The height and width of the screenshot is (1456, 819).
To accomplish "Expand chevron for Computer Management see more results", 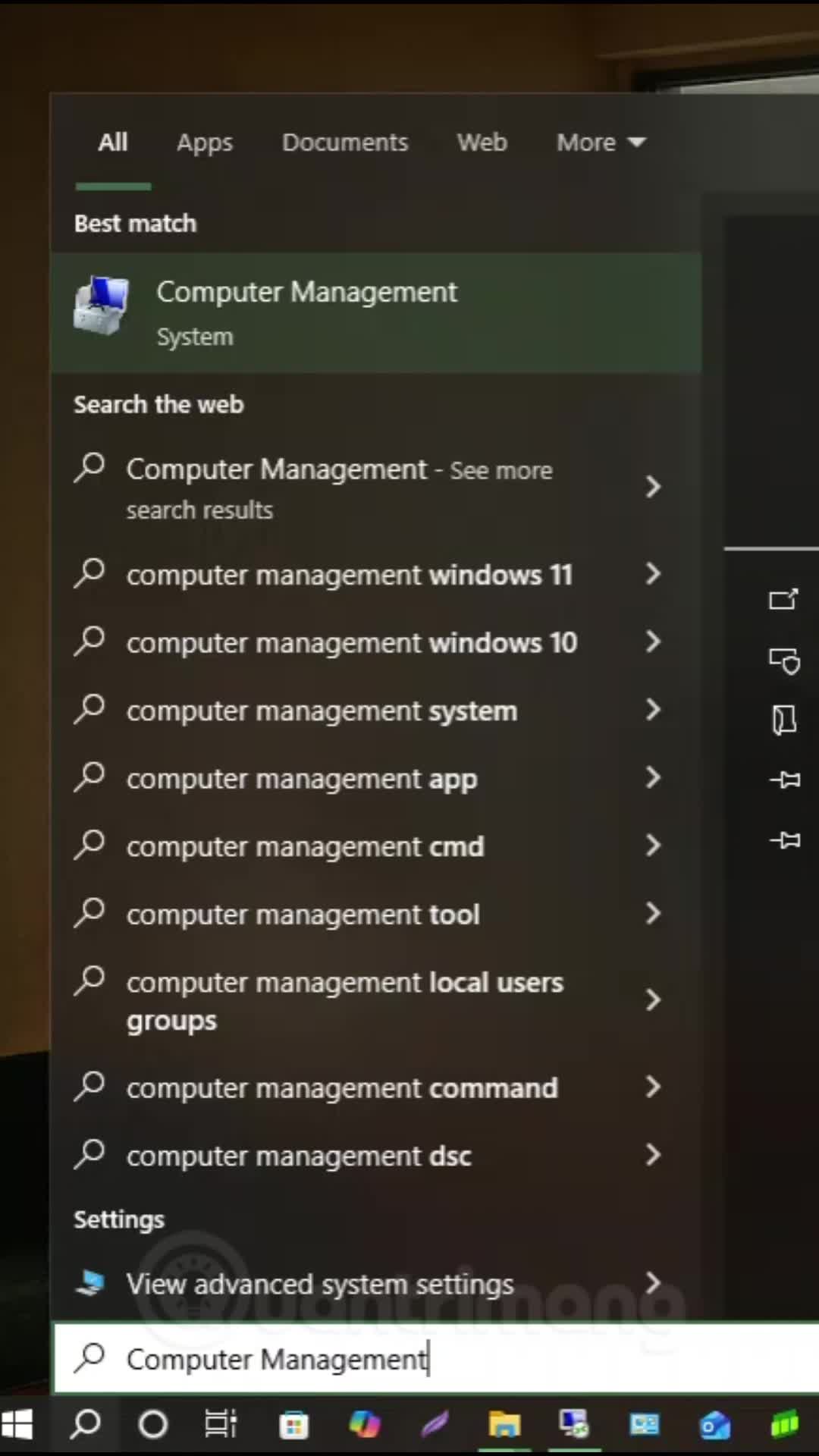I will tap(653, 487).
